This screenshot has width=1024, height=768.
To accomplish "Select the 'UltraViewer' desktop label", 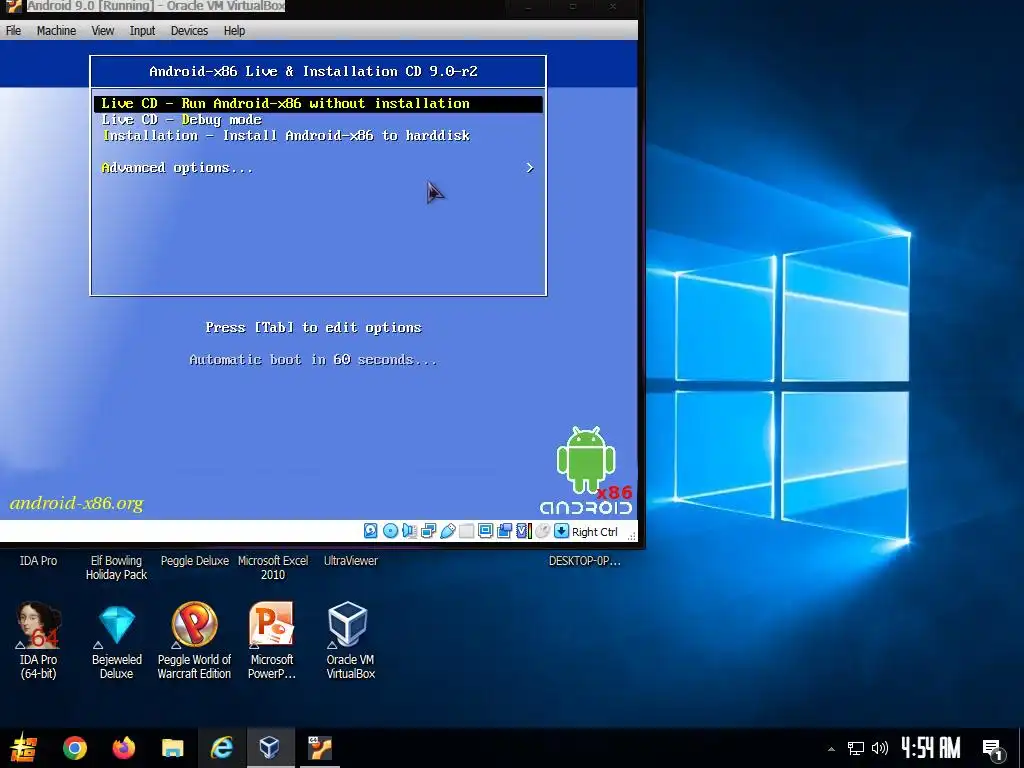I will click(x=351, y=560).
